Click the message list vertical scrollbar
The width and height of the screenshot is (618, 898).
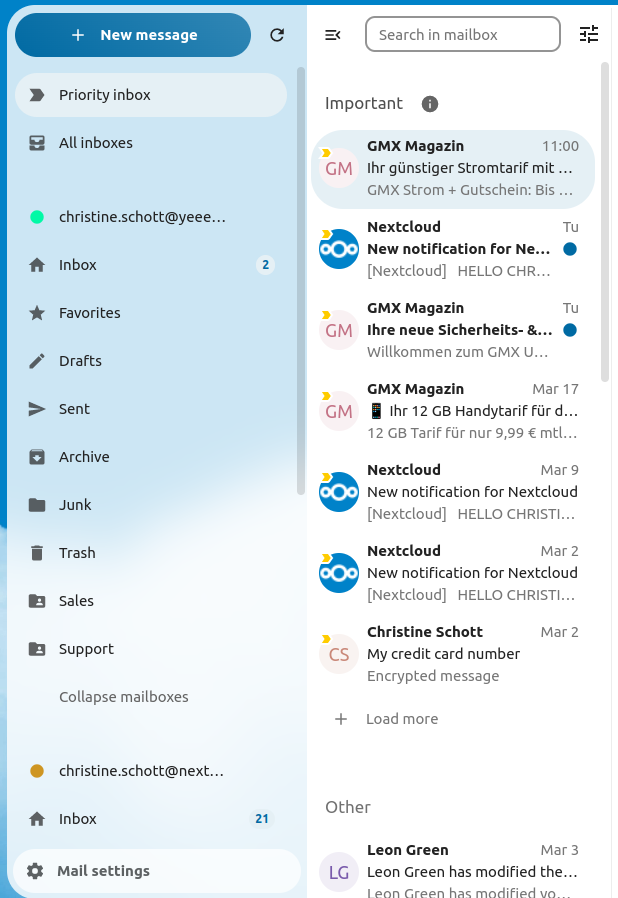tap(604, 220)
